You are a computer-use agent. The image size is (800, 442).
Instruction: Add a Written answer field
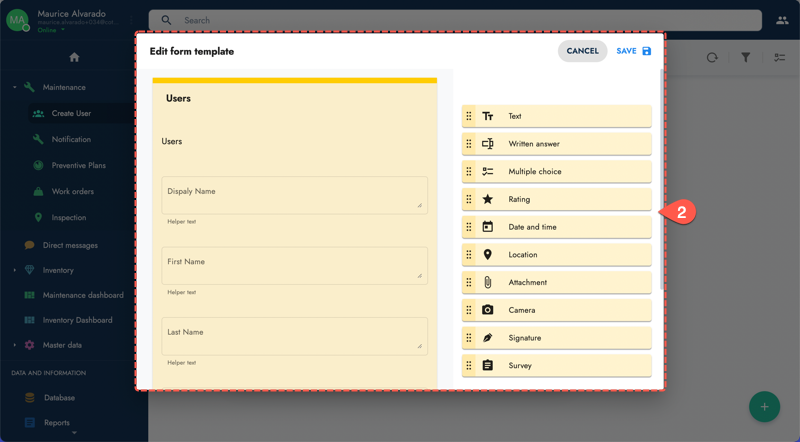pyautogui.click(x=557, y=144)
